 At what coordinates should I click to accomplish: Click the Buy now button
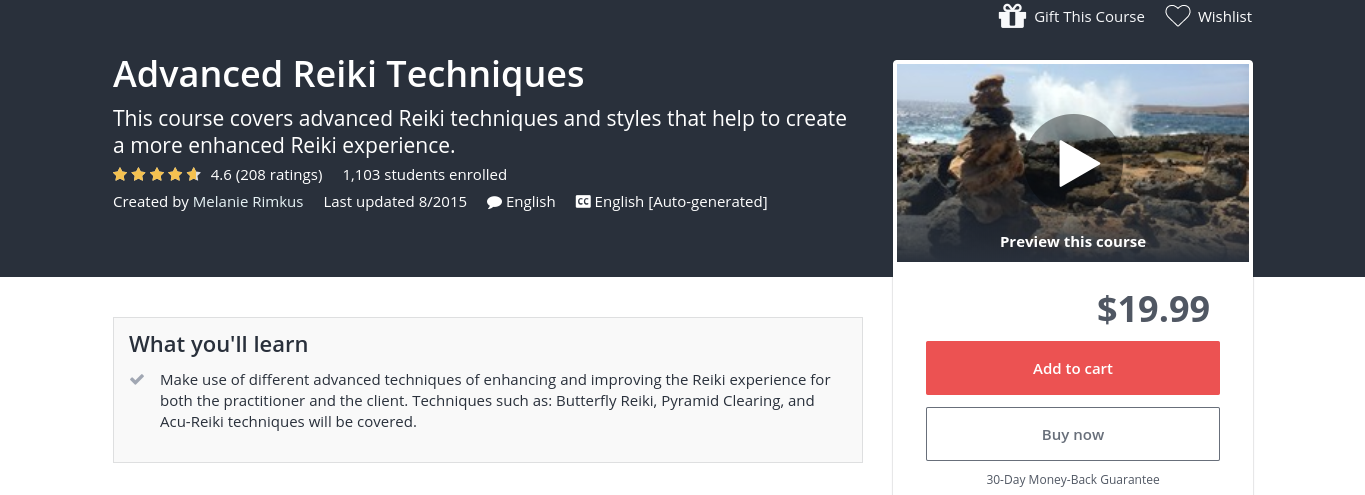pyautogui.click(x=1073, y=434)
